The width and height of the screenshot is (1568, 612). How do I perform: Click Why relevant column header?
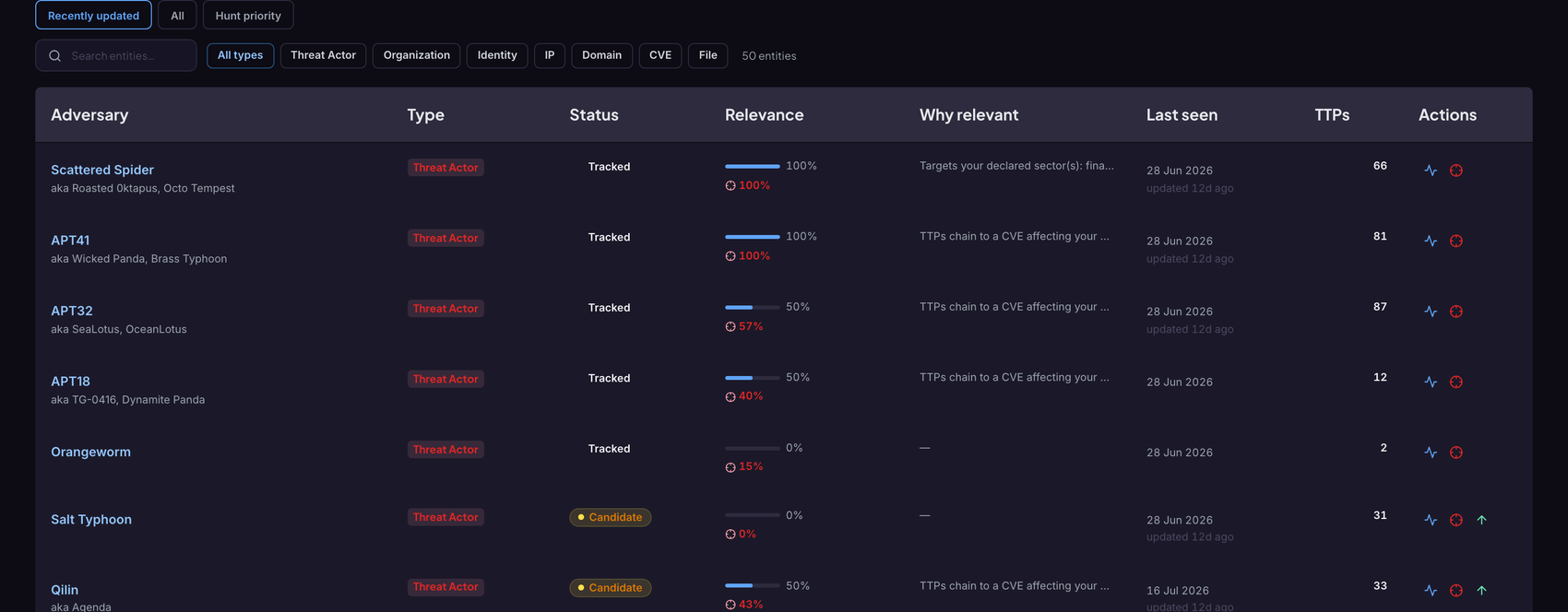[x=968, y=115]
